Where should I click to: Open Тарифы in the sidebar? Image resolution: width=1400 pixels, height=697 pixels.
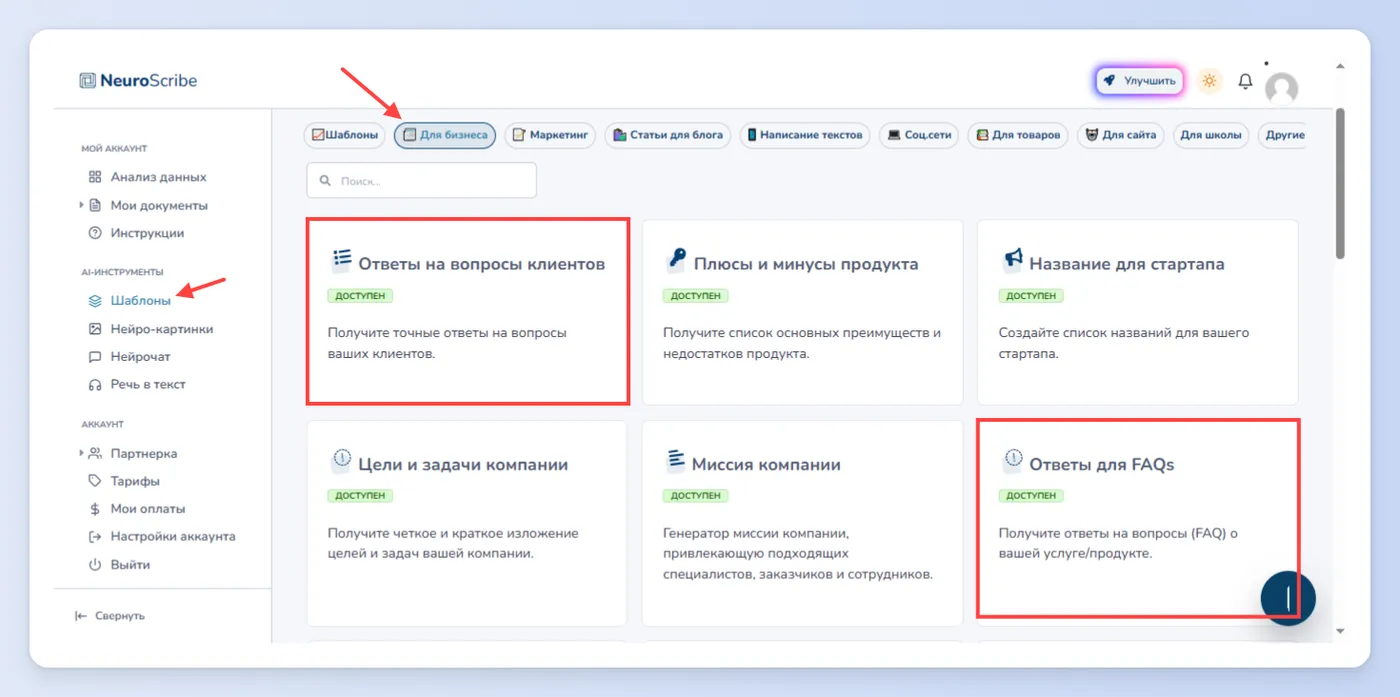pos(135,481)
